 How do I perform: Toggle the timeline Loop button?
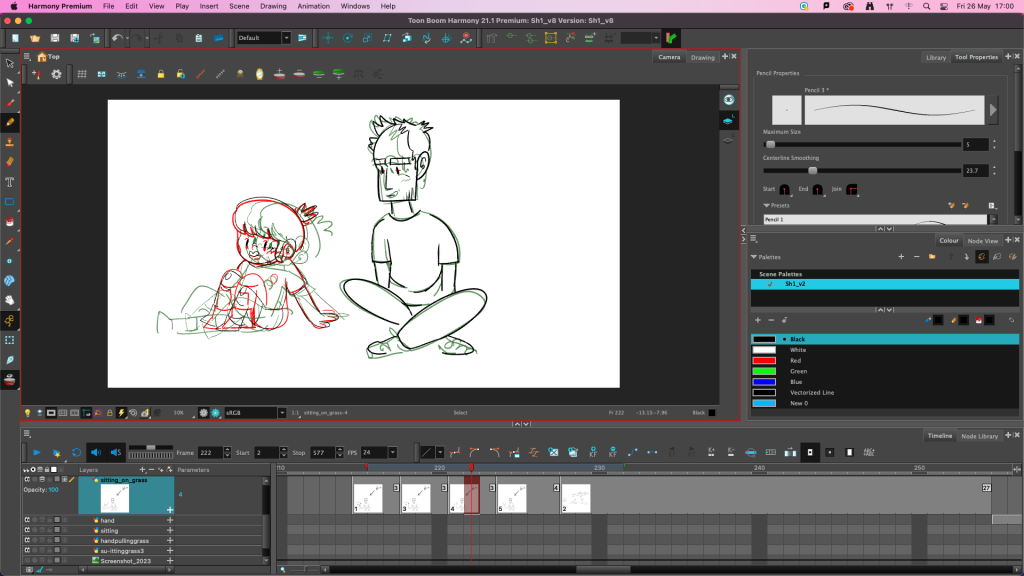point(76,453)
